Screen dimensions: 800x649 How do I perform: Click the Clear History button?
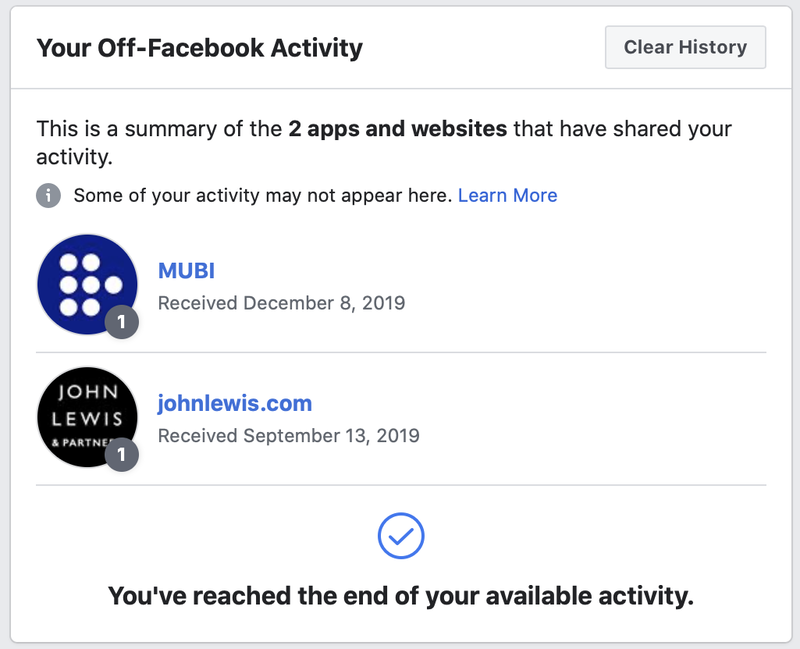(x=685, y=47)
